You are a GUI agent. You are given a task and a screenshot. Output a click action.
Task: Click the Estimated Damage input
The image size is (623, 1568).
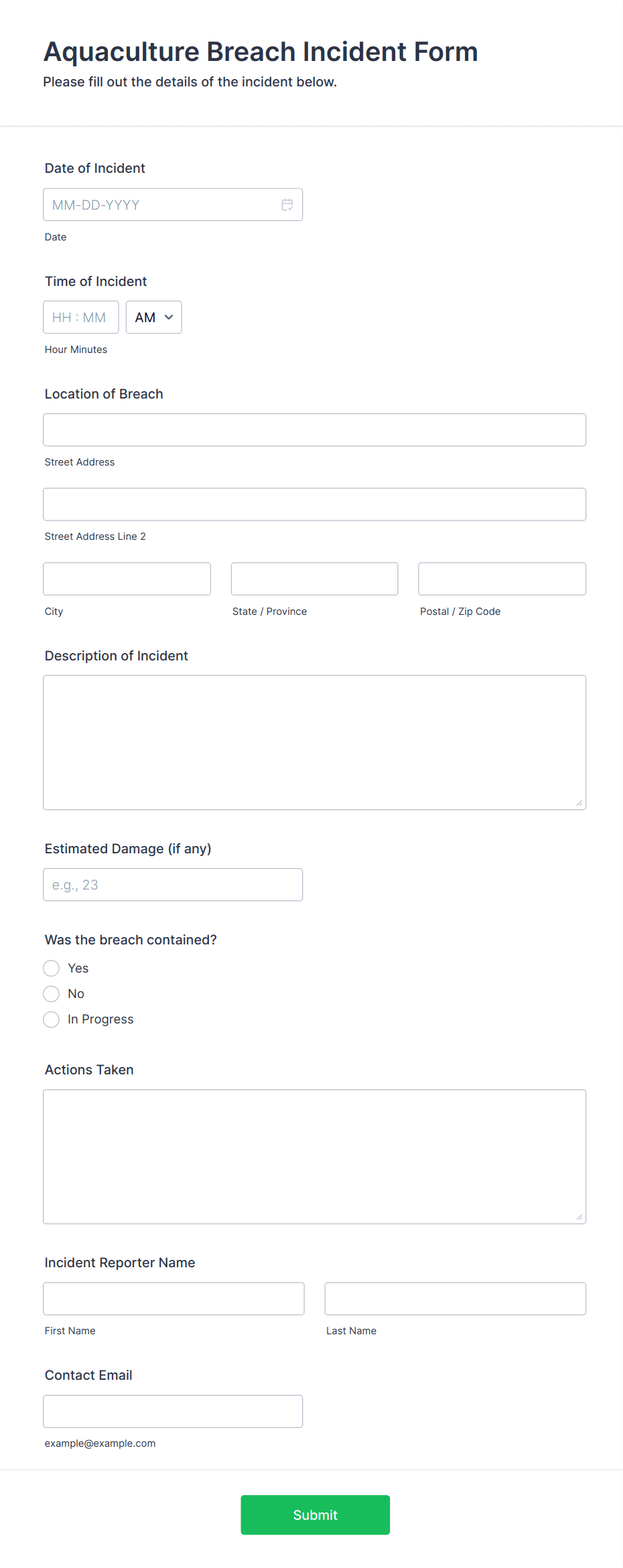click(173, 884)
